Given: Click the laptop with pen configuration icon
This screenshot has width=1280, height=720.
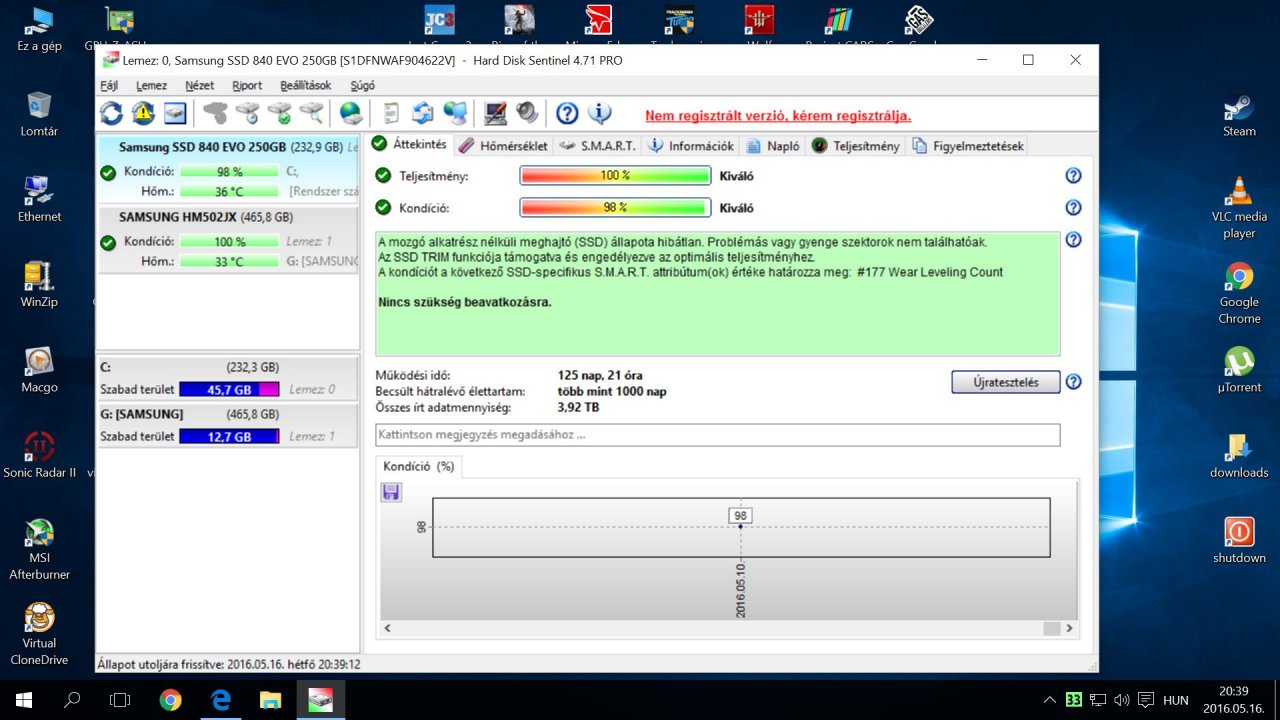Looking at the screenshot, I should (494, 113).
